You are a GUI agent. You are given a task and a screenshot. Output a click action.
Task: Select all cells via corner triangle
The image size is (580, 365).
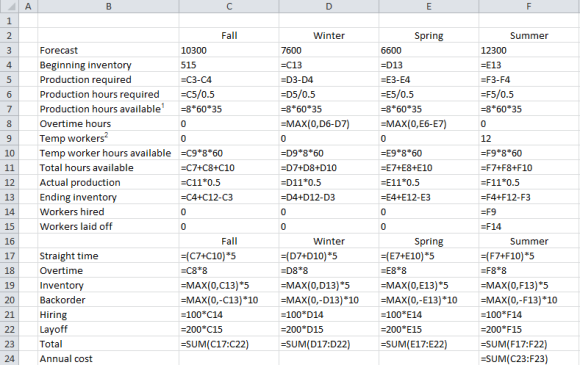pos(9,6)
